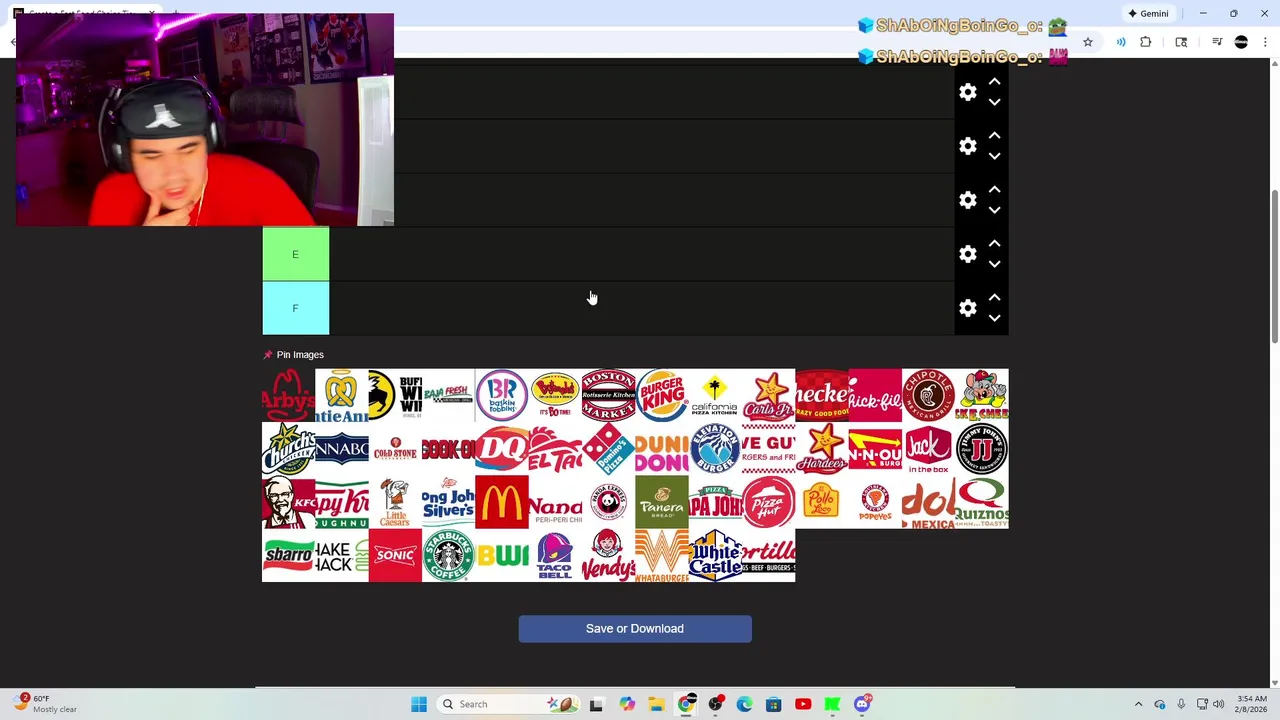The width and height of the screenshot is (1280, 720).
Task: Select the Carl's Jr. logo
Action: pos(768,395)
